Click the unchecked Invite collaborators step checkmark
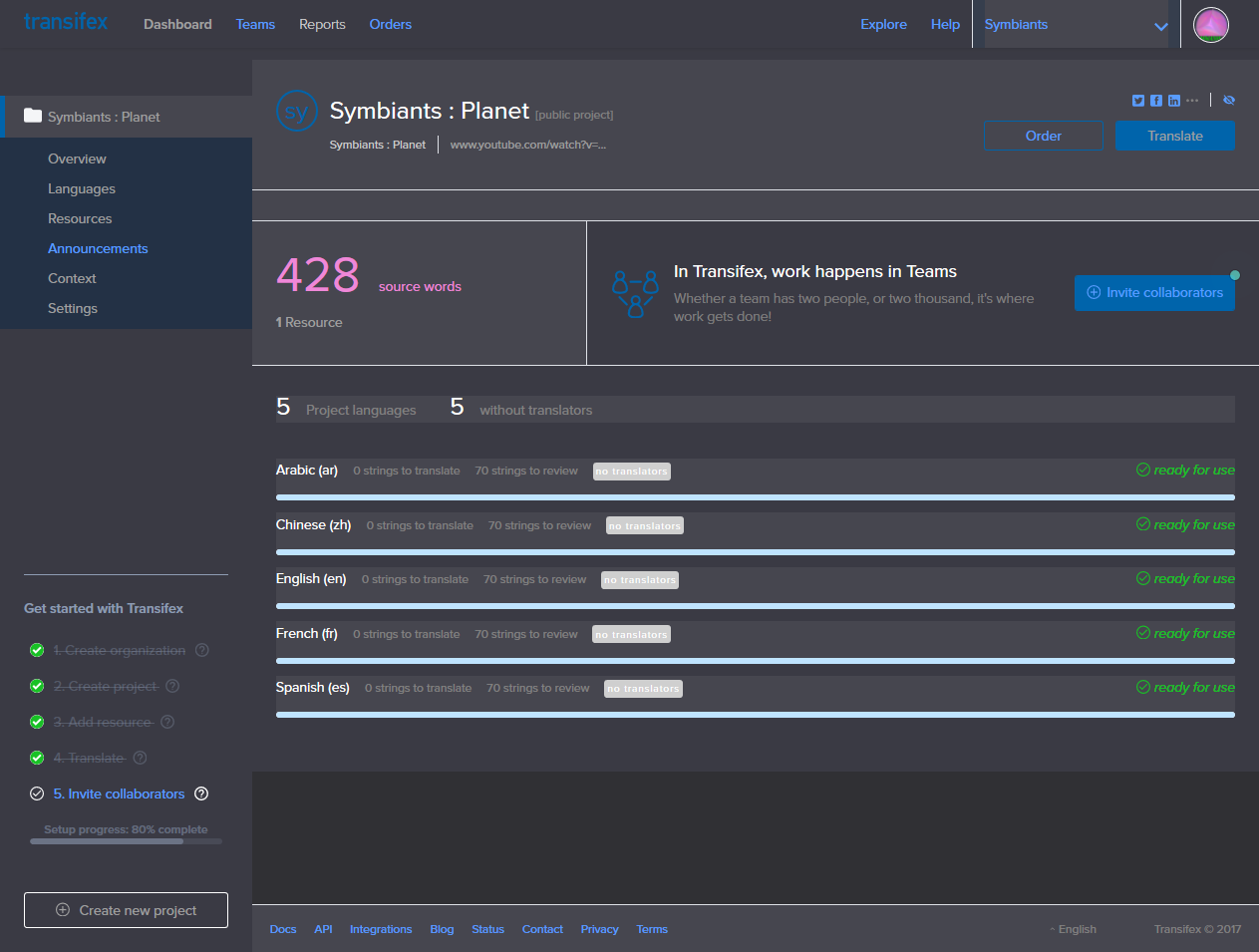Image resolution: width=1259 pixels, height=952 pixels. tap(37, 793)
